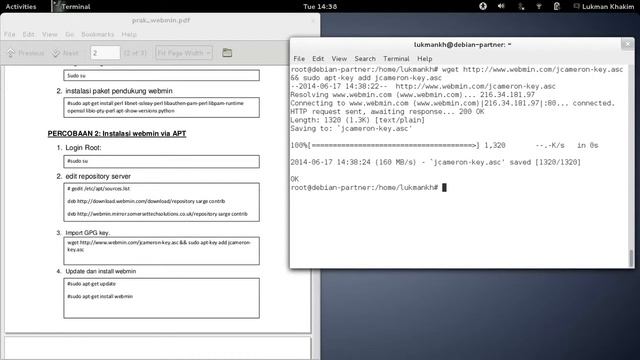This screenshot has height=360, width=640.
Task: Click the folder icon in PDF toolbar
Action: [x=227, y=53]
